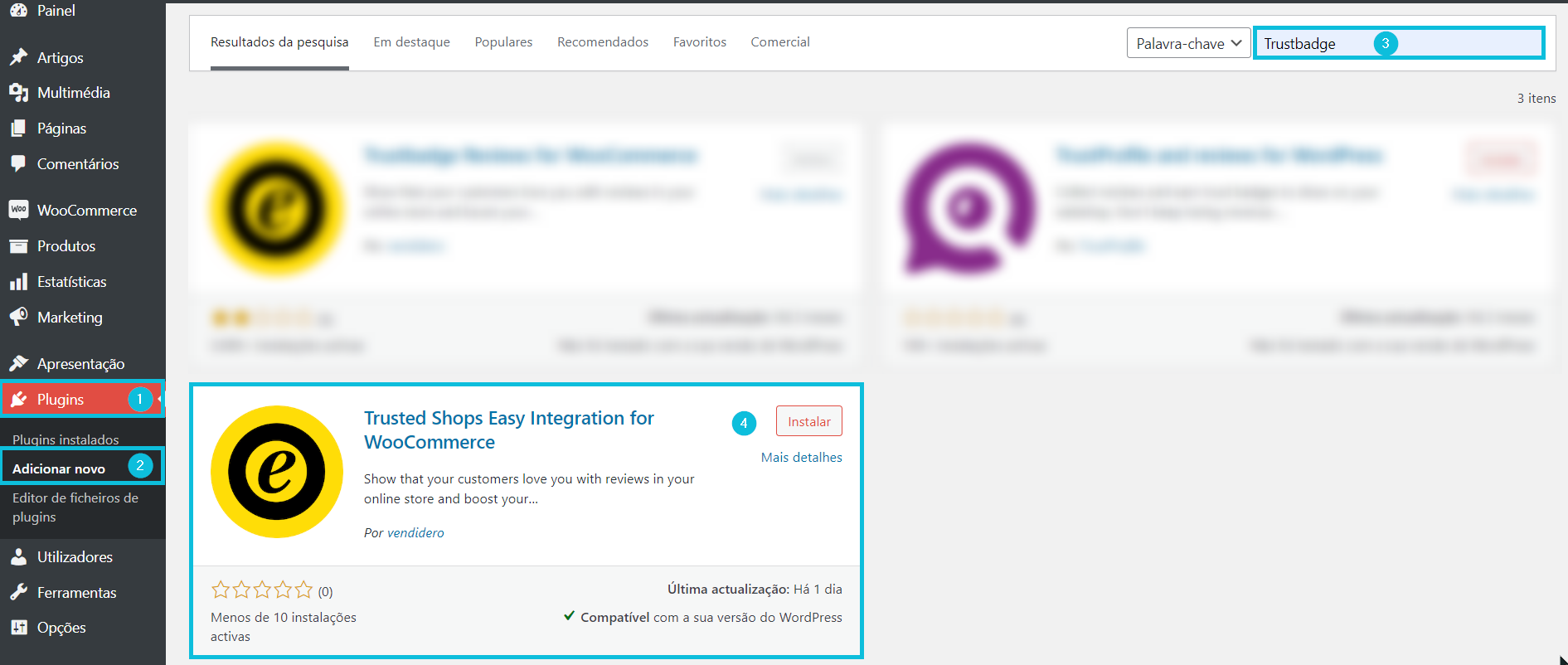
Task: Click the Plugins plug icon
Action: [18, 399]
